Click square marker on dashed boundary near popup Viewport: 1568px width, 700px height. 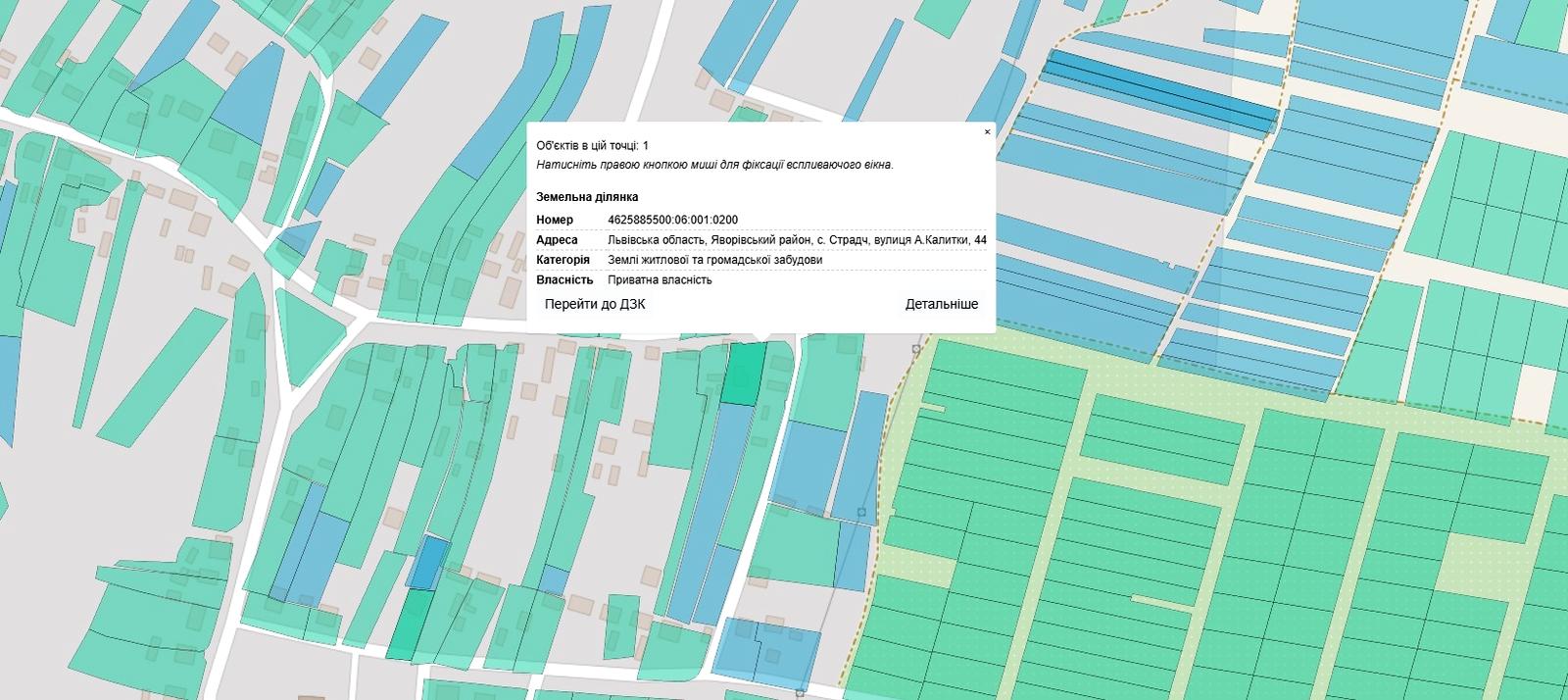pyautogui.click(x=916, y=348)
